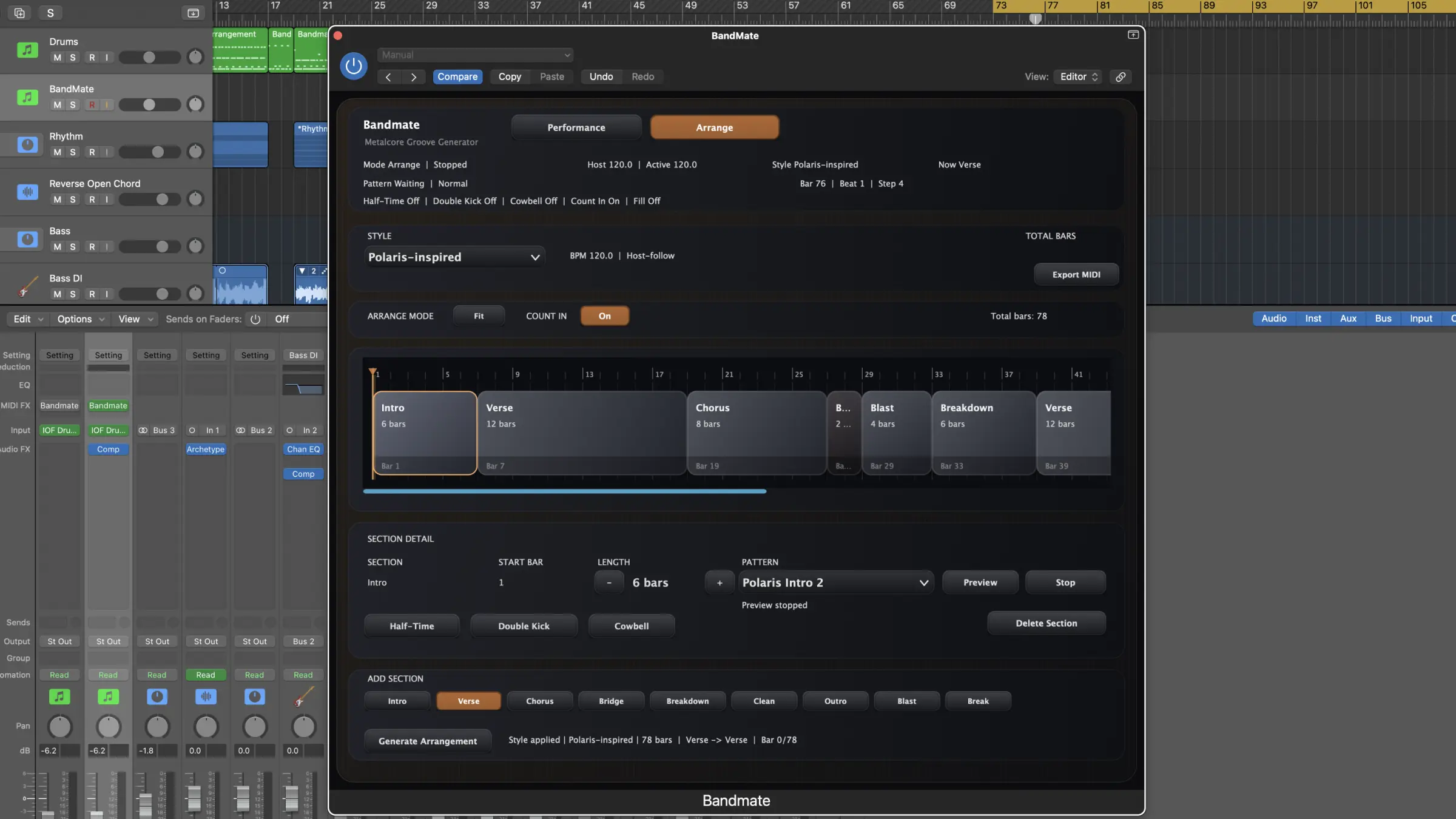Open the Bass DI EQ thumbnail in mixer

pos(303,385)
